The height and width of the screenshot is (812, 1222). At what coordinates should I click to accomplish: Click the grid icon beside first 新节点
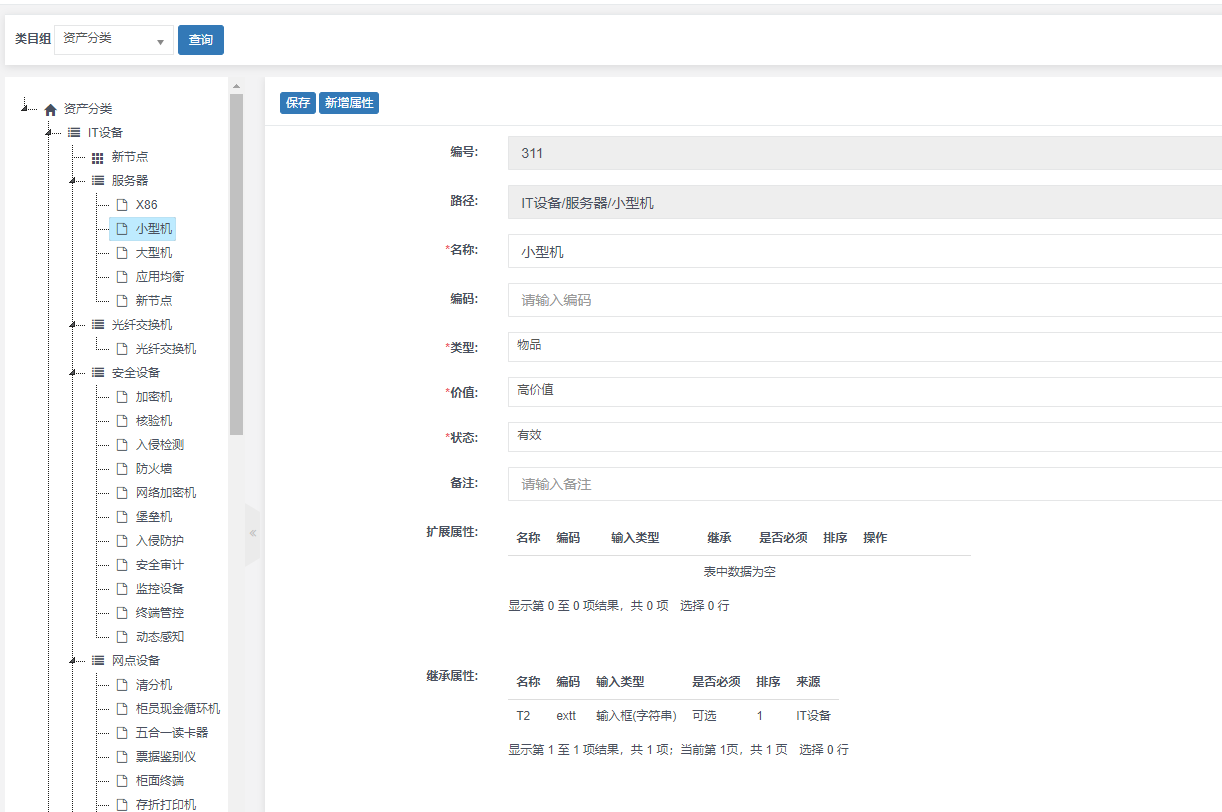[98, 157]
